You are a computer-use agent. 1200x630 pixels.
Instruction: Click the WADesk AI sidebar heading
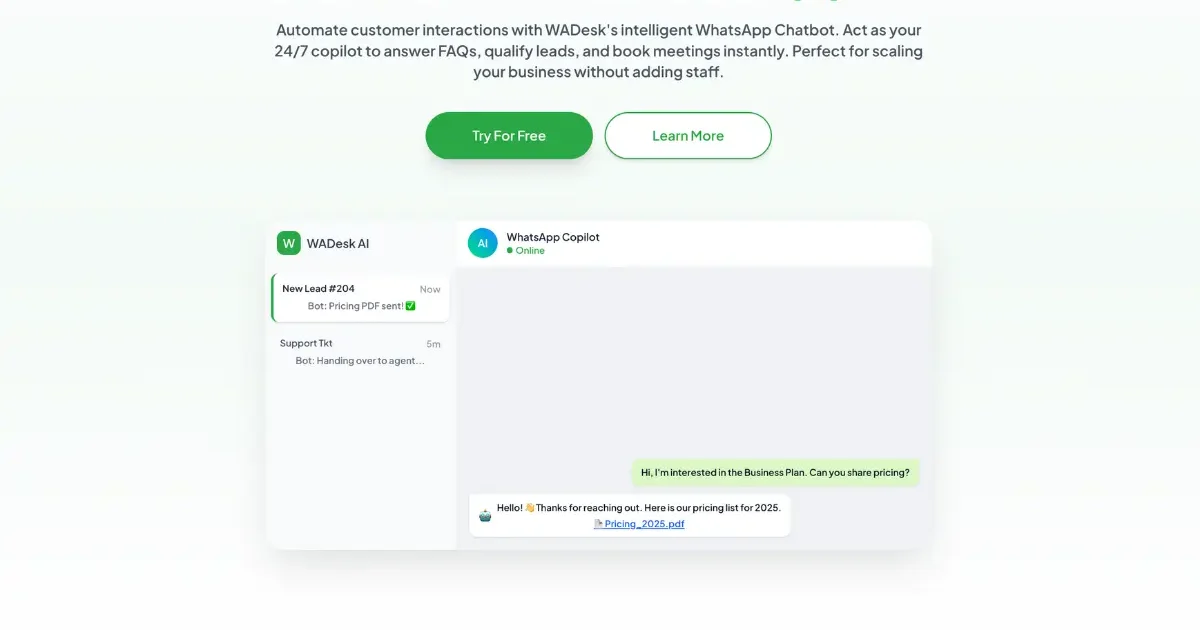coord(338,243)
